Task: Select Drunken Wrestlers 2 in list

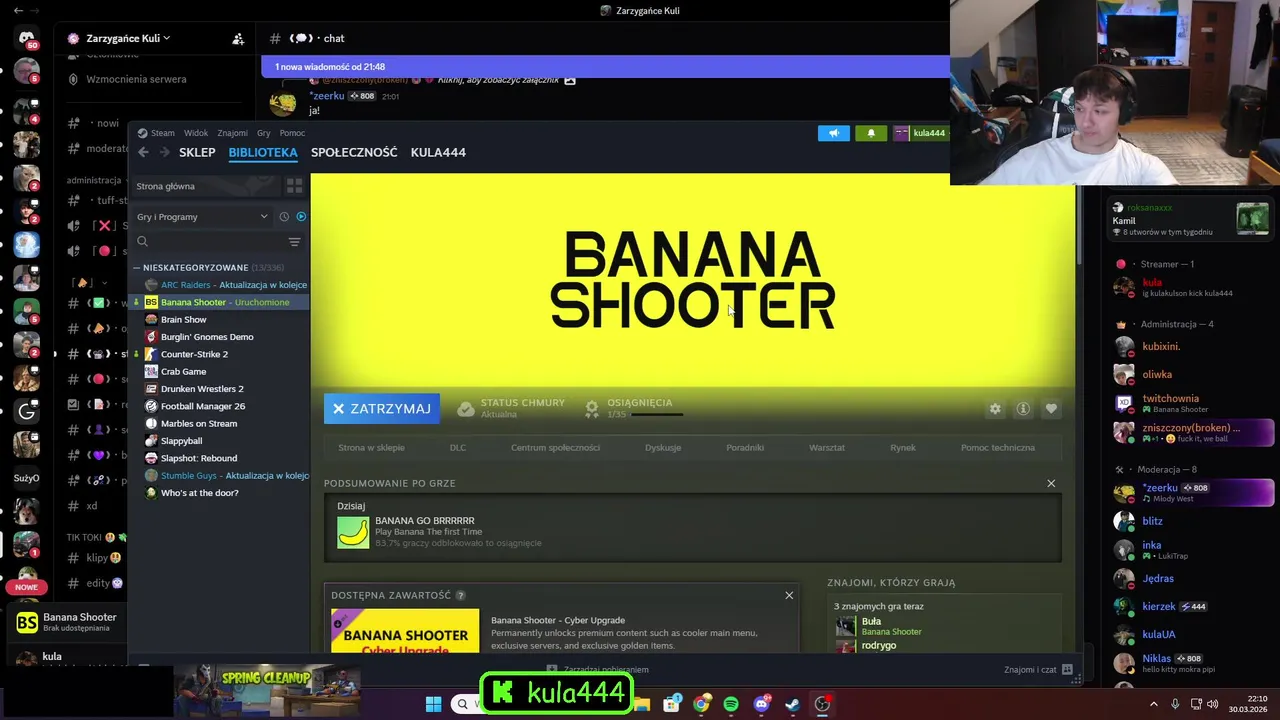Action: (220, 389)
